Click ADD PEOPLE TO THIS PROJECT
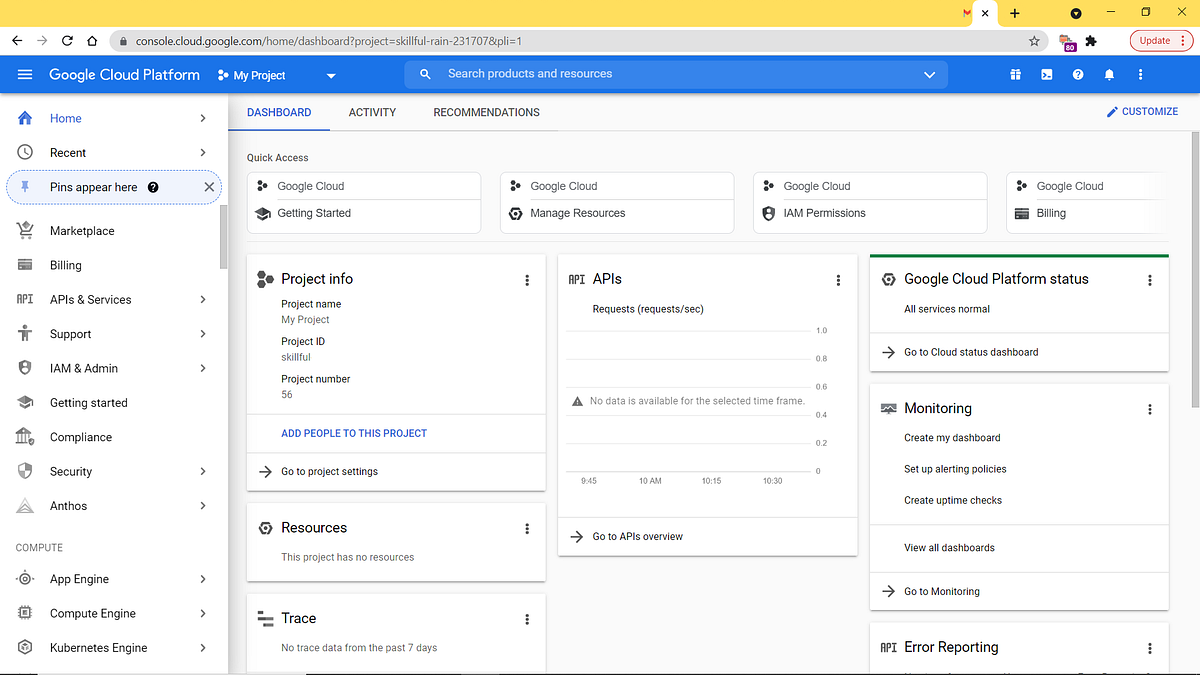Screen dimensions: 1200x675 [354, 433]
